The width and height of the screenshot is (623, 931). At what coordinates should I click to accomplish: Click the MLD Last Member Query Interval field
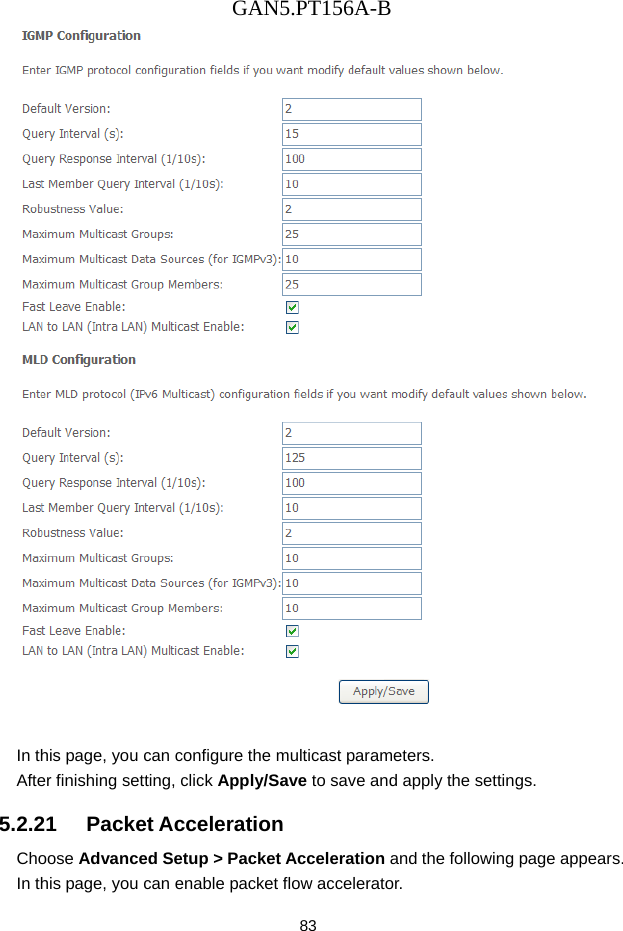351,508
